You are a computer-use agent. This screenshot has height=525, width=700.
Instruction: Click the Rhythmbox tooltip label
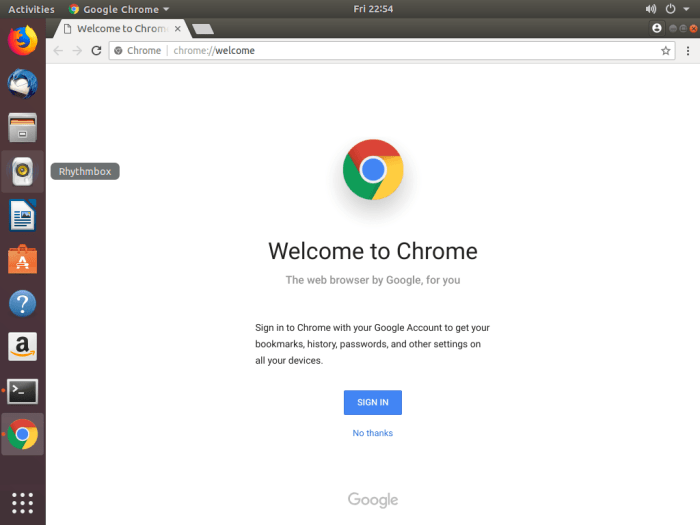tap(85, 171)
